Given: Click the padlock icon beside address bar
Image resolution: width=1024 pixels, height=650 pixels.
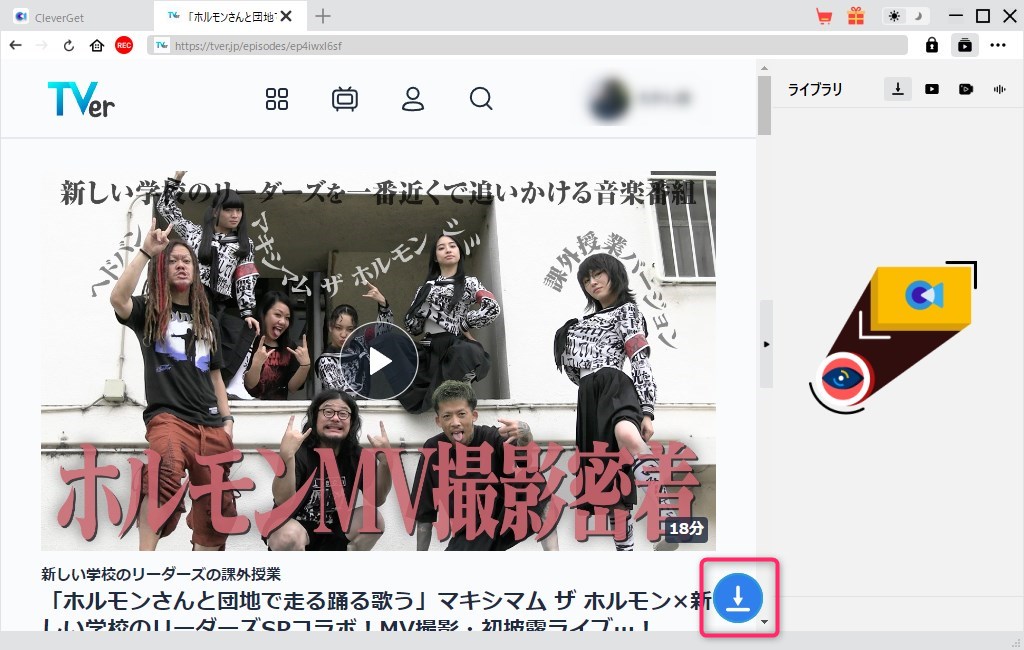Looking at the screenshot, I should pos(932,45).
